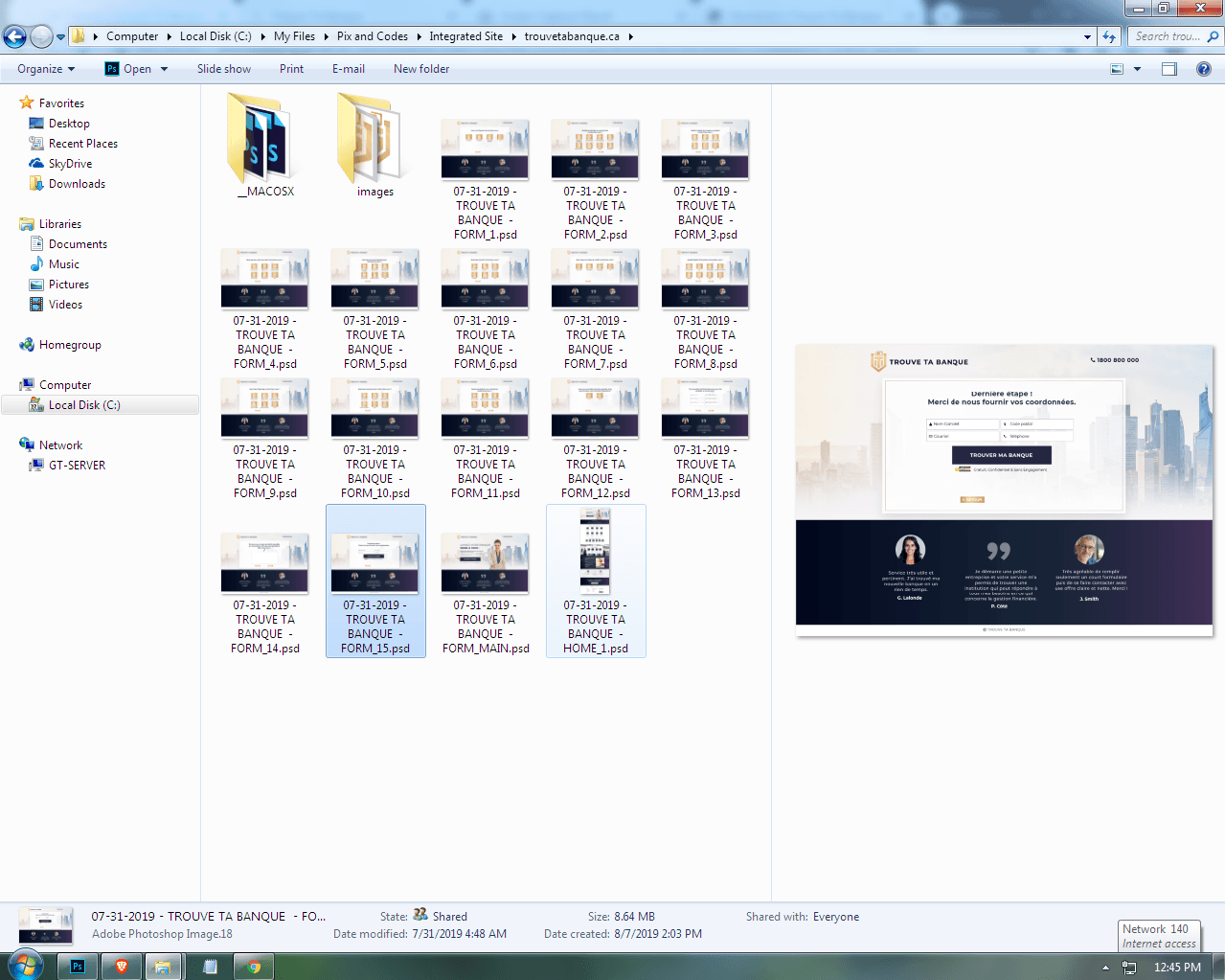Screen dimensions: 1225x980
Task: Click E-mail in the toolbar
Action: 348,69
